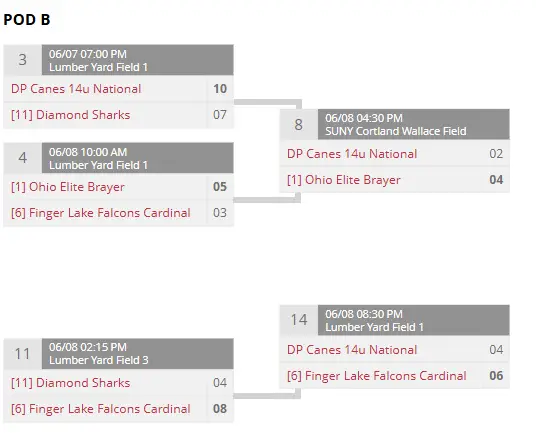This screenshot has height=433, width=536.
Task: Click the 06/08 08:30 PM game header
Action: click(414, 320)
